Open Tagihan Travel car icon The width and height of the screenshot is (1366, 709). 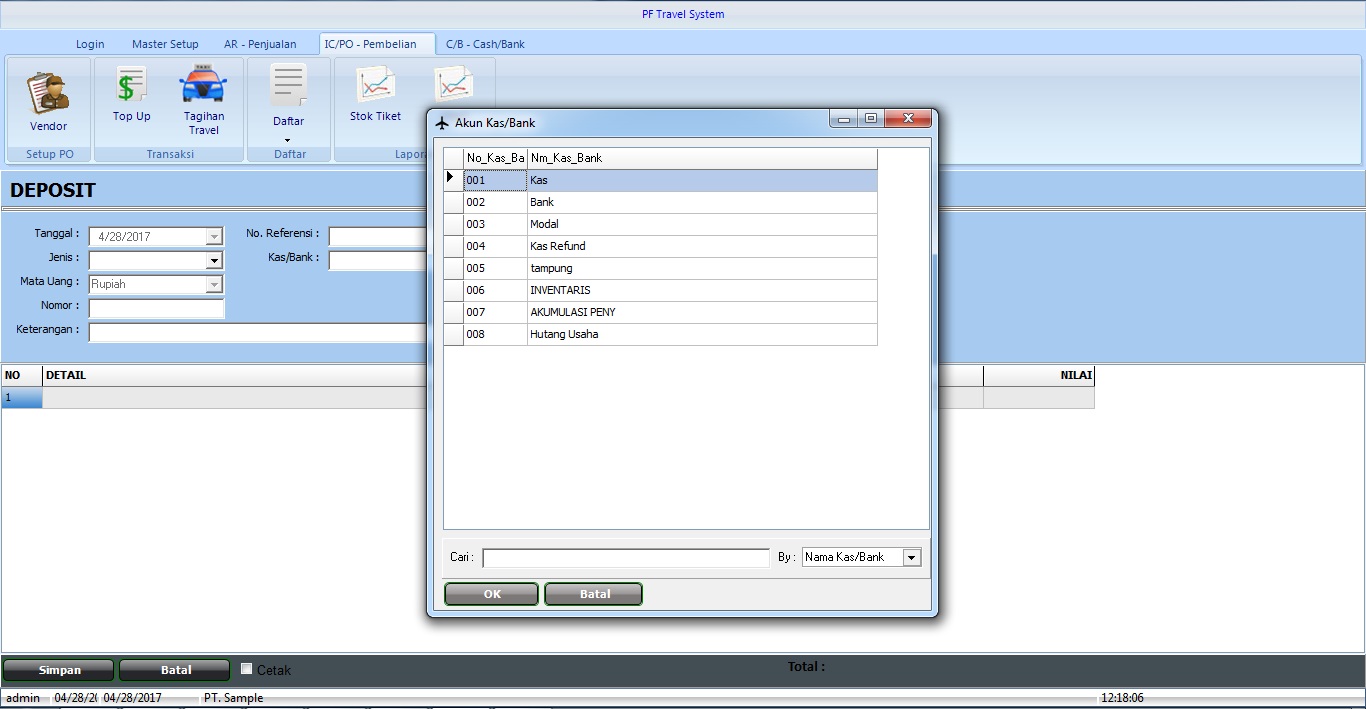tap(203, 87)
